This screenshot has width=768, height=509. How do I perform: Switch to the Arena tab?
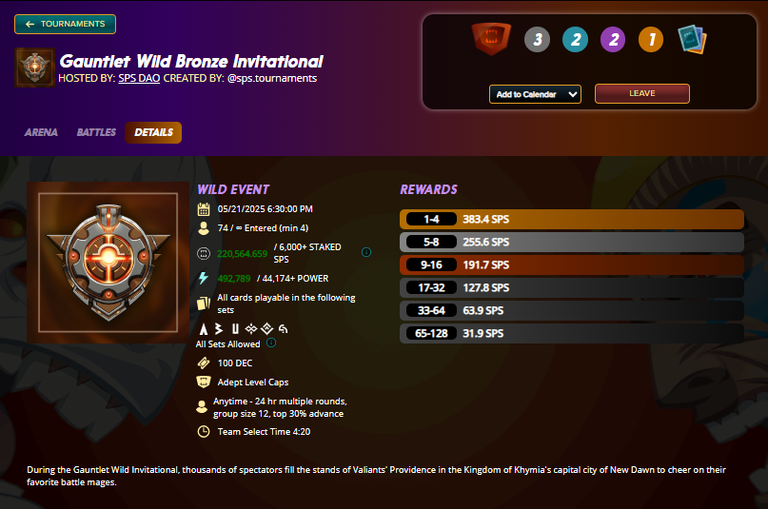coord(41,132)
